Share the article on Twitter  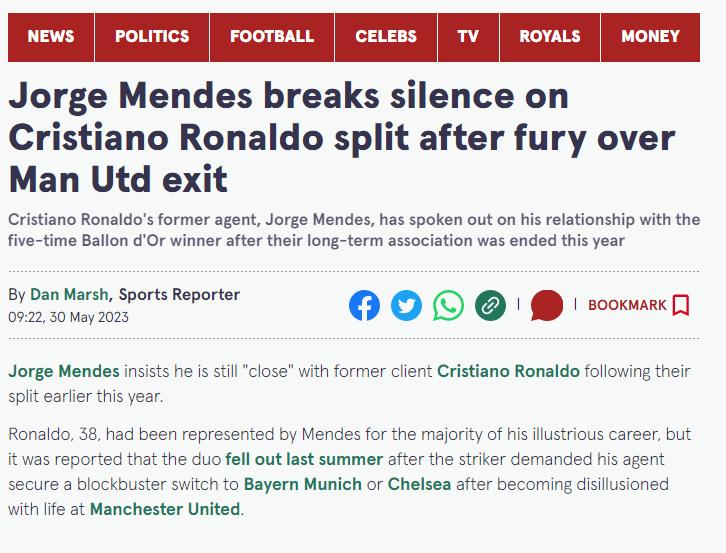[407, 306]
